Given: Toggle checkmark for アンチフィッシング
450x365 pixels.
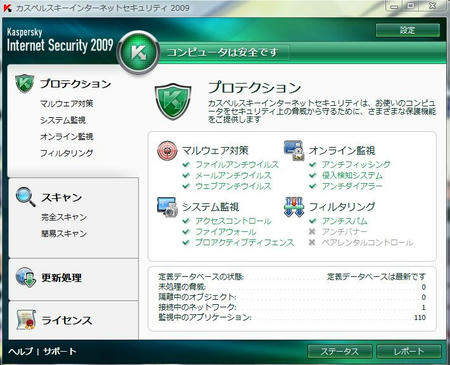Looking at the screenshot, I should pos(312,165).
